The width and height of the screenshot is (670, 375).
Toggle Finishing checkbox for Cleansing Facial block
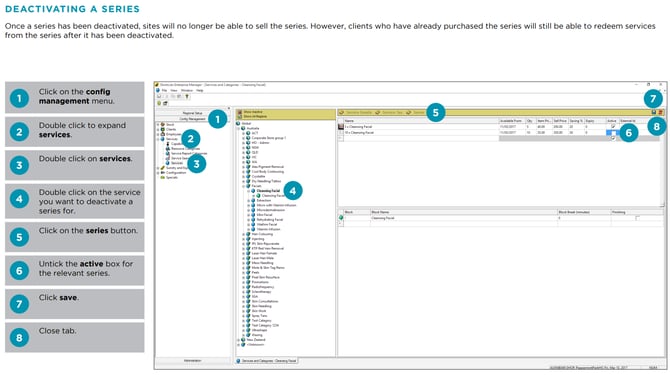[637, 218]
